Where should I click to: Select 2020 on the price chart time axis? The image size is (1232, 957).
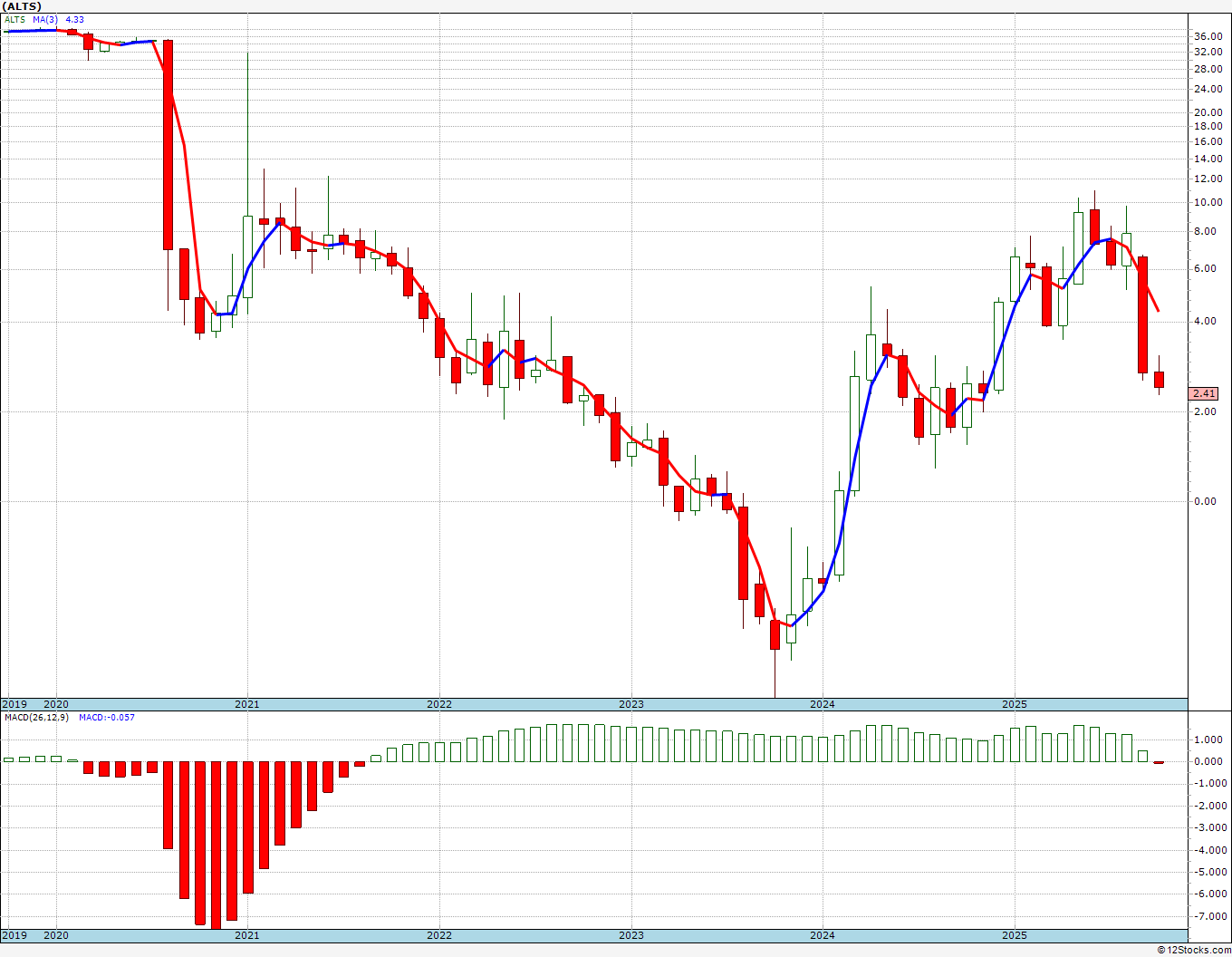coord(56,704)
